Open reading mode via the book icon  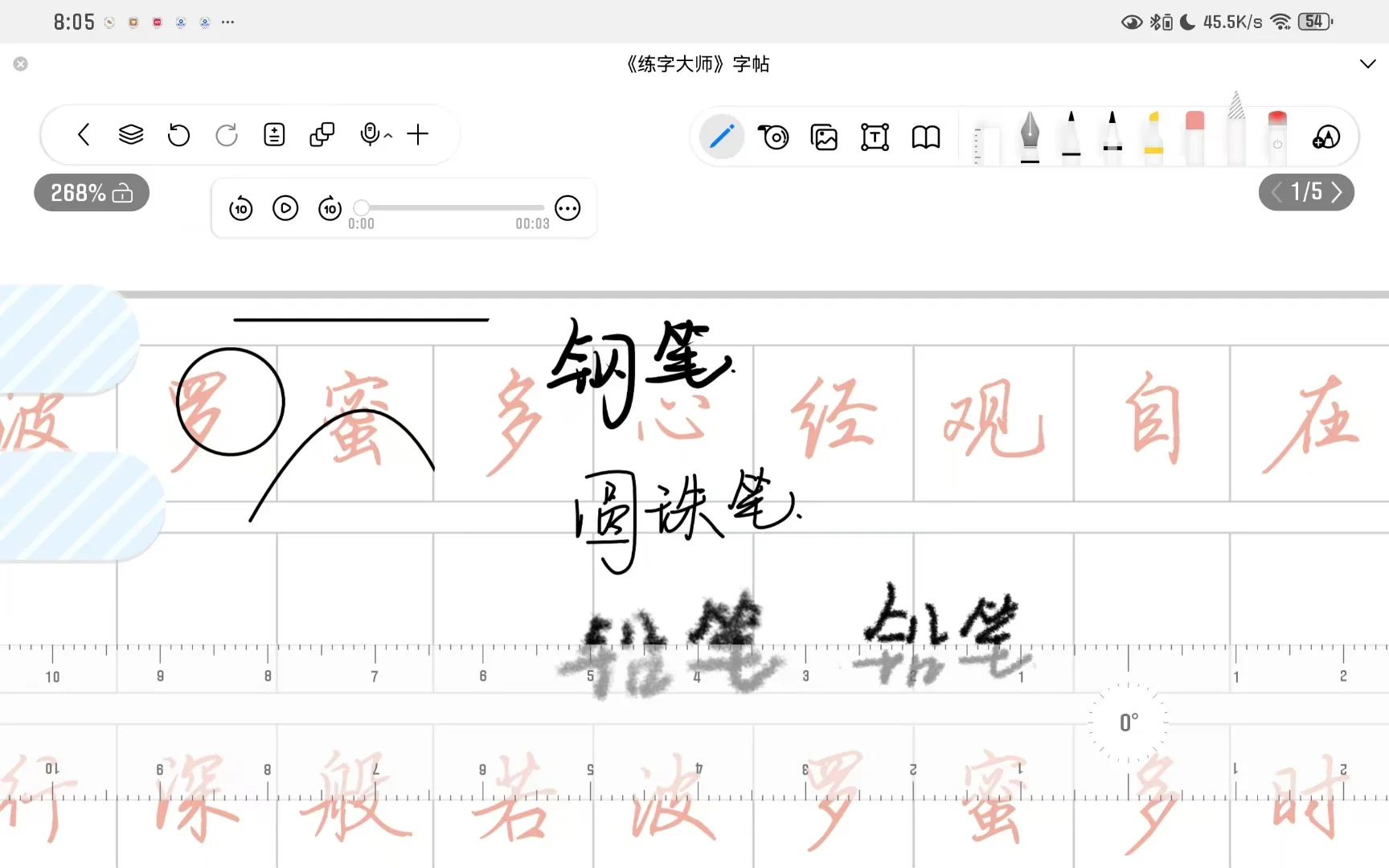pos(926,137)
